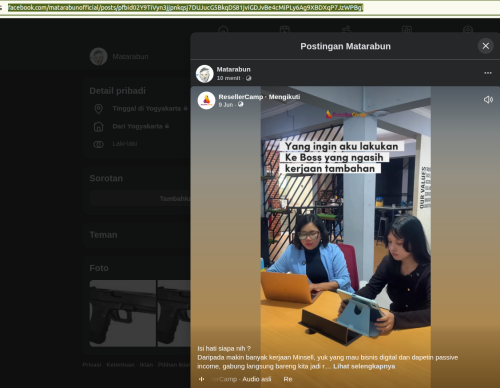Click the Mengikuti follow status
This screenshot has width=500, height=388.
(284, 97)
